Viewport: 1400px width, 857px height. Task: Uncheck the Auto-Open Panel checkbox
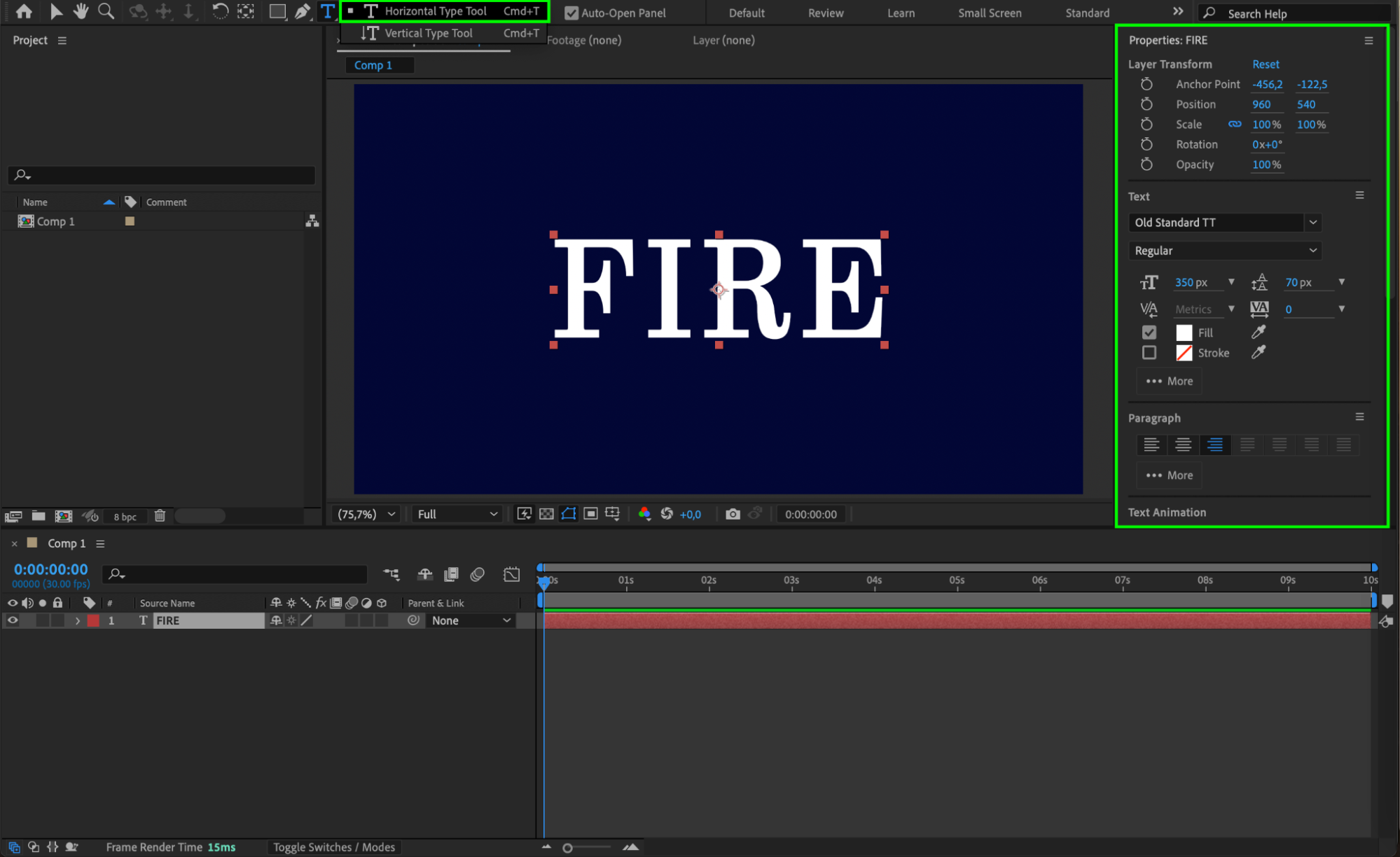[x=571, y=13]
